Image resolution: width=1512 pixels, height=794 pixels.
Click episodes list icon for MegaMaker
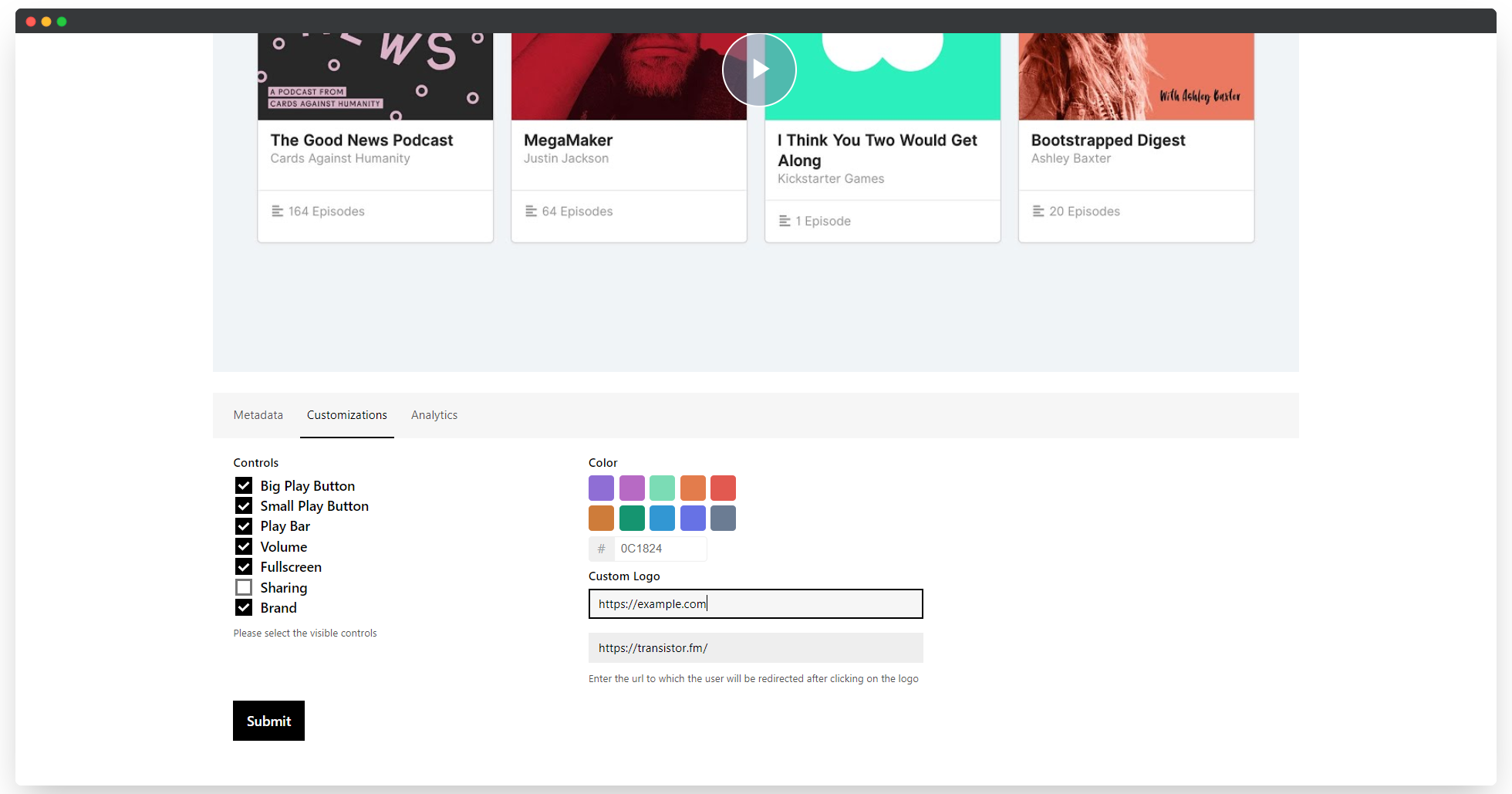coord(532,211)
